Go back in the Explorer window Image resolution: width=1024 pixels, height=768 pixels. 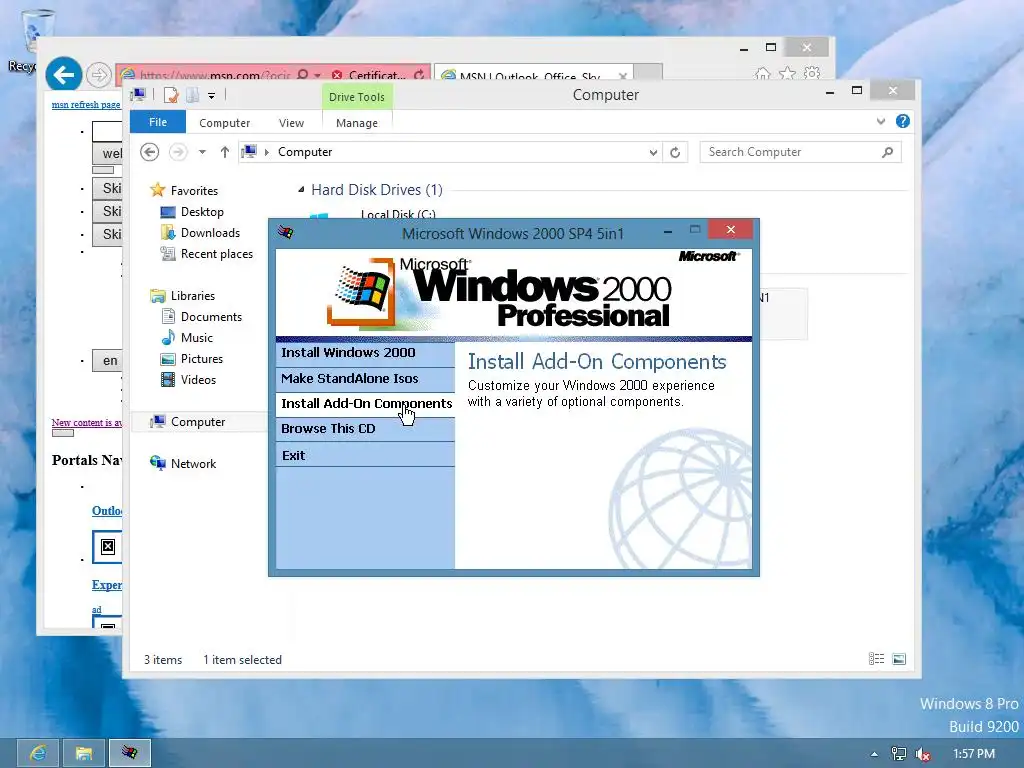(x=150, y=152)
